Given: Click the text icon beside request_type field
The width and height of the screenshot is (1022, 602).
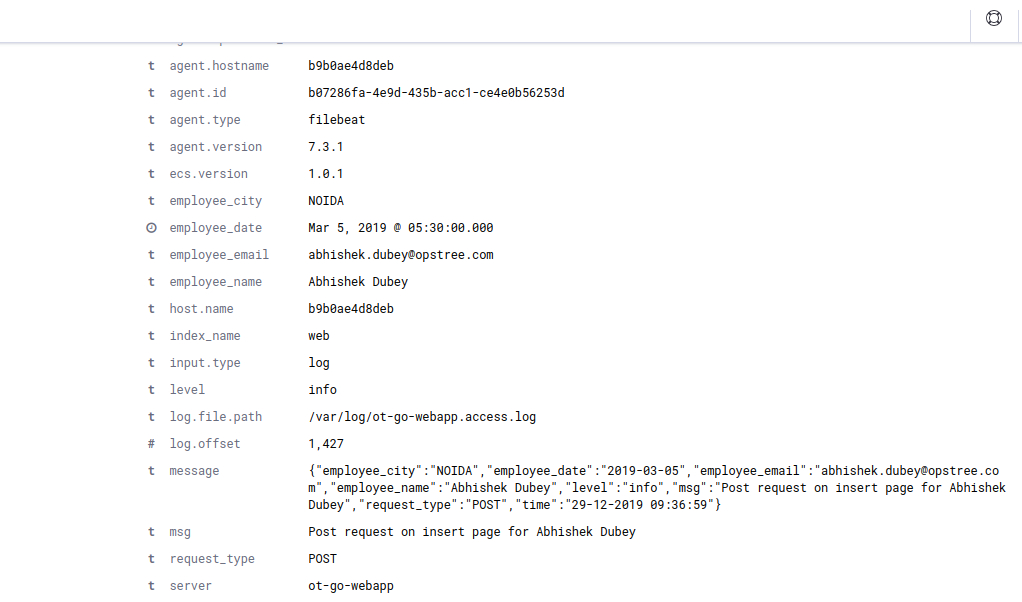Looking at the screenshot, I should pyautogui.click(x=151, y=558).
